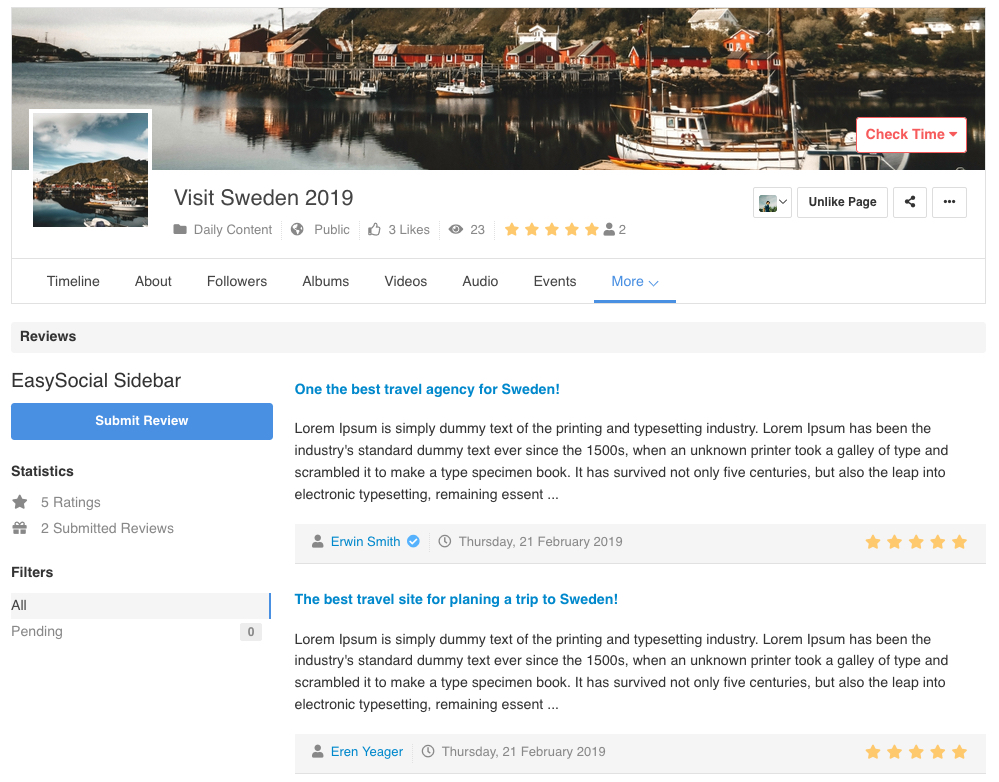Click the share icon button
This screenshot has height=782, width=999.
click(x=909, y=202)
